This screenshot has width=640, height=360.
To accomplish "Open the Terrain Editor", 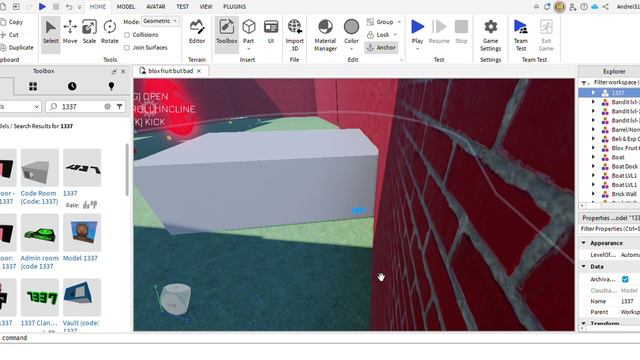I will click(197, 32).
